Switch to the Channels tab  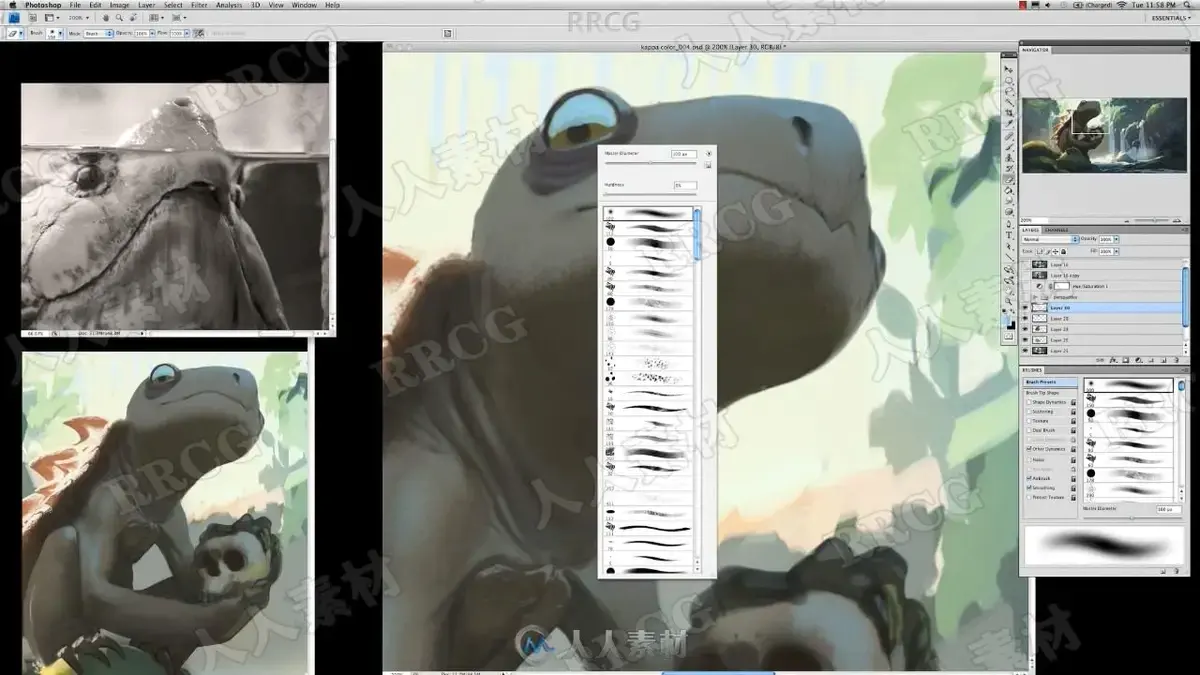(x=1057, y=230)
